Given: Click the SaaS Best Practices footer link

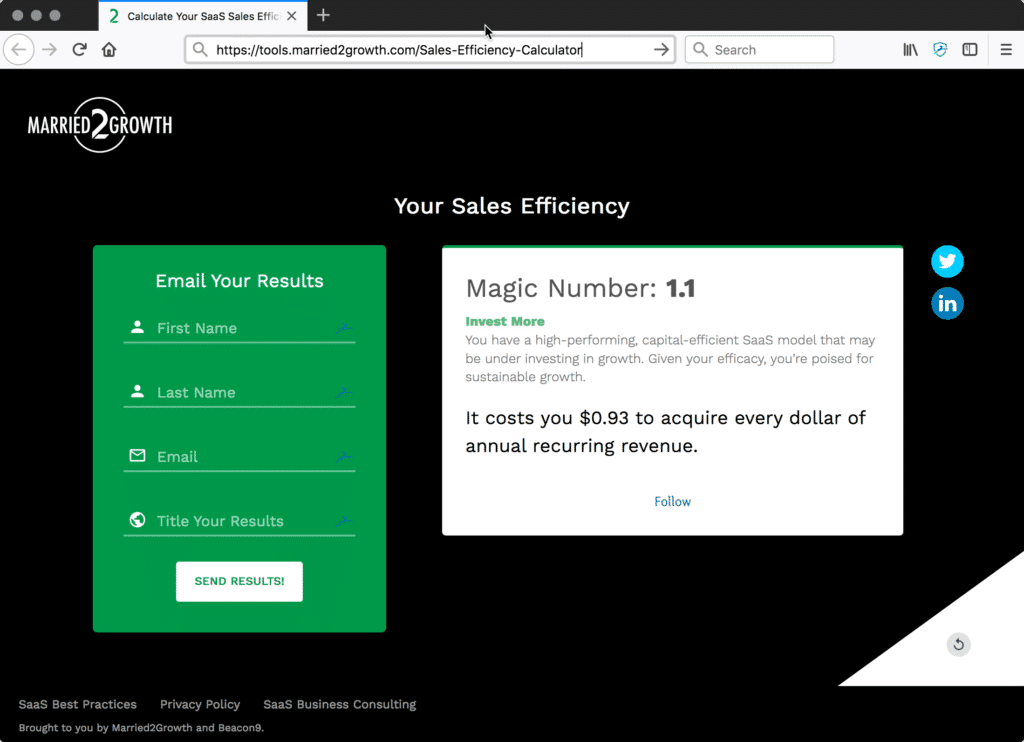Looking at the screenshot, I should pyautogui.click(x=77, y=704).
